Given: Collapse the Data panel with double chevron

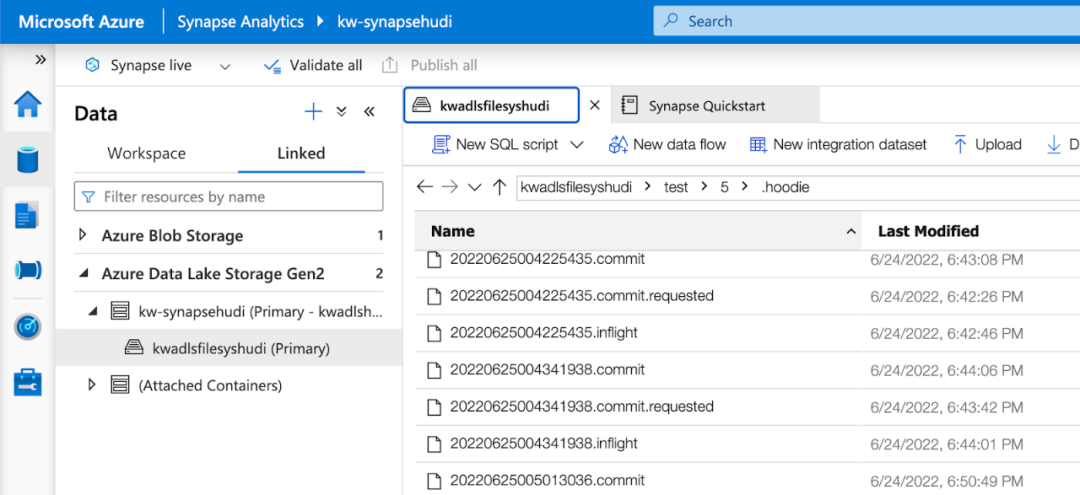Looking at the screenshot, I should click(x=369, y=112).
